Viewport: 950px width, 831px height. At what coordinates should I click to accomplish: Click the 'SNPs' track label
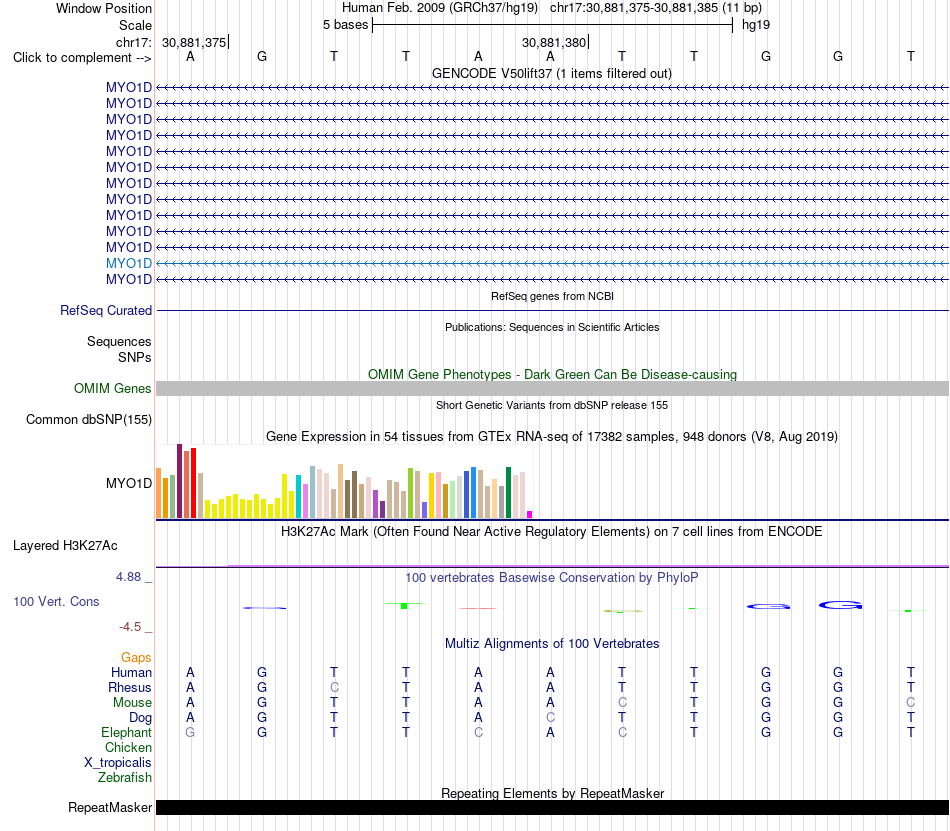point(135,357)
